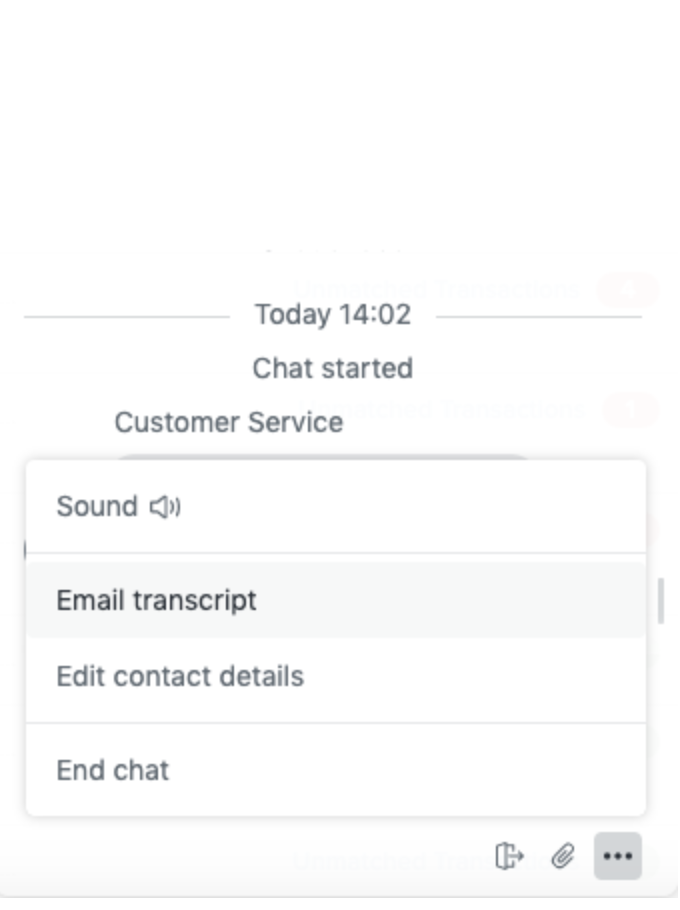Close the menu via three-dots button

click(x=618, y=856)
